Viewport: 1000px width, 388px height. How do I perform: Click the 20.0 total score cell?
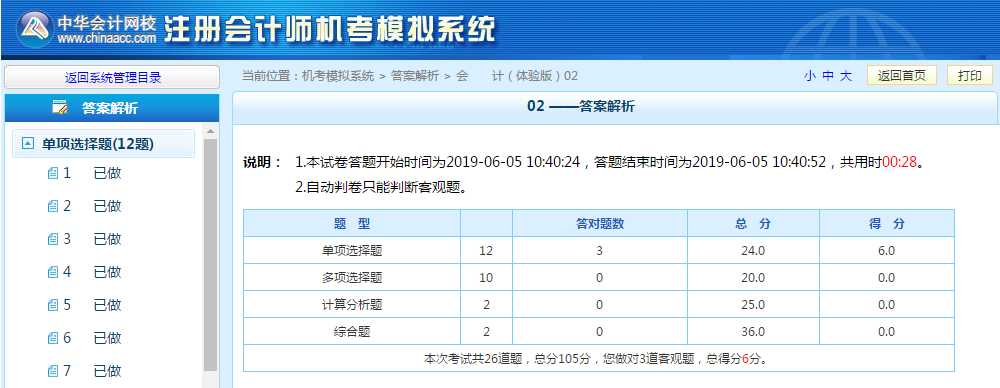pyautogui.click(x=753, y=278)
